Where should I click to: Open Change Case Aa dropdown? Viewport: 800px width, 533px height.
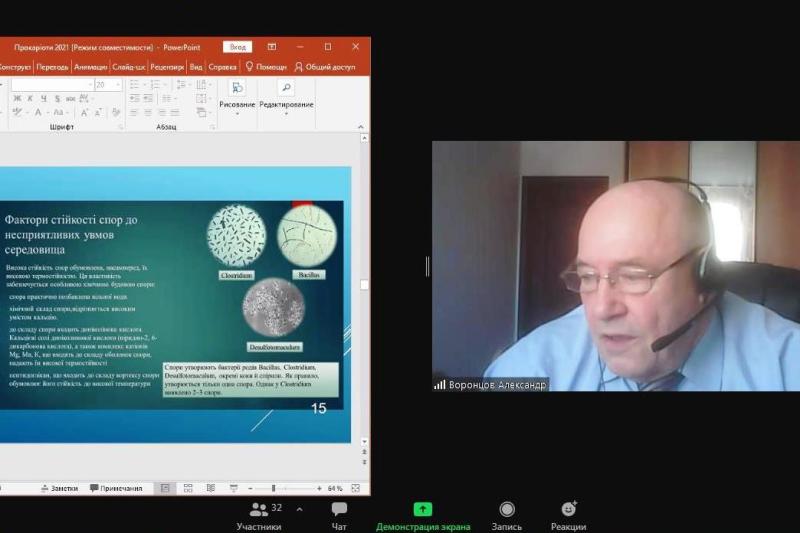60,112
